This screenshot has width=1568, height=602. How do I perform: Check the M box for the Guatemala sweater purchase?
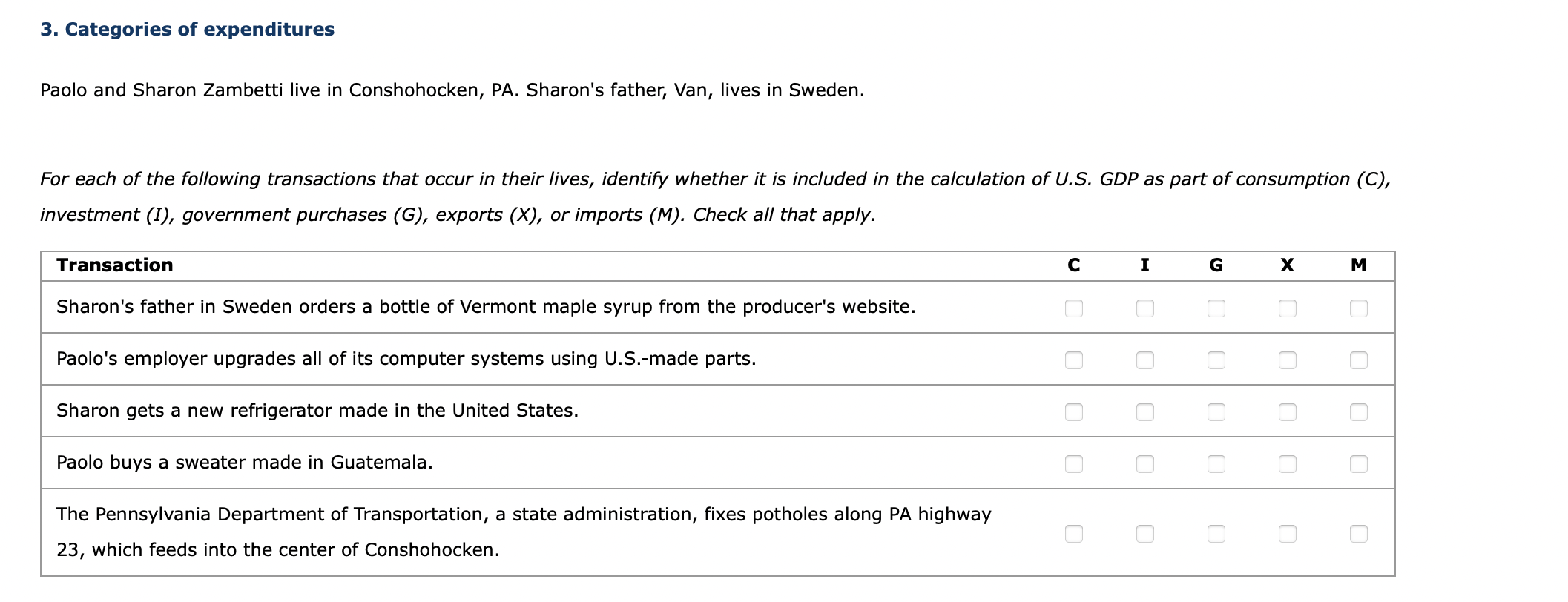tap(1359, 464)
